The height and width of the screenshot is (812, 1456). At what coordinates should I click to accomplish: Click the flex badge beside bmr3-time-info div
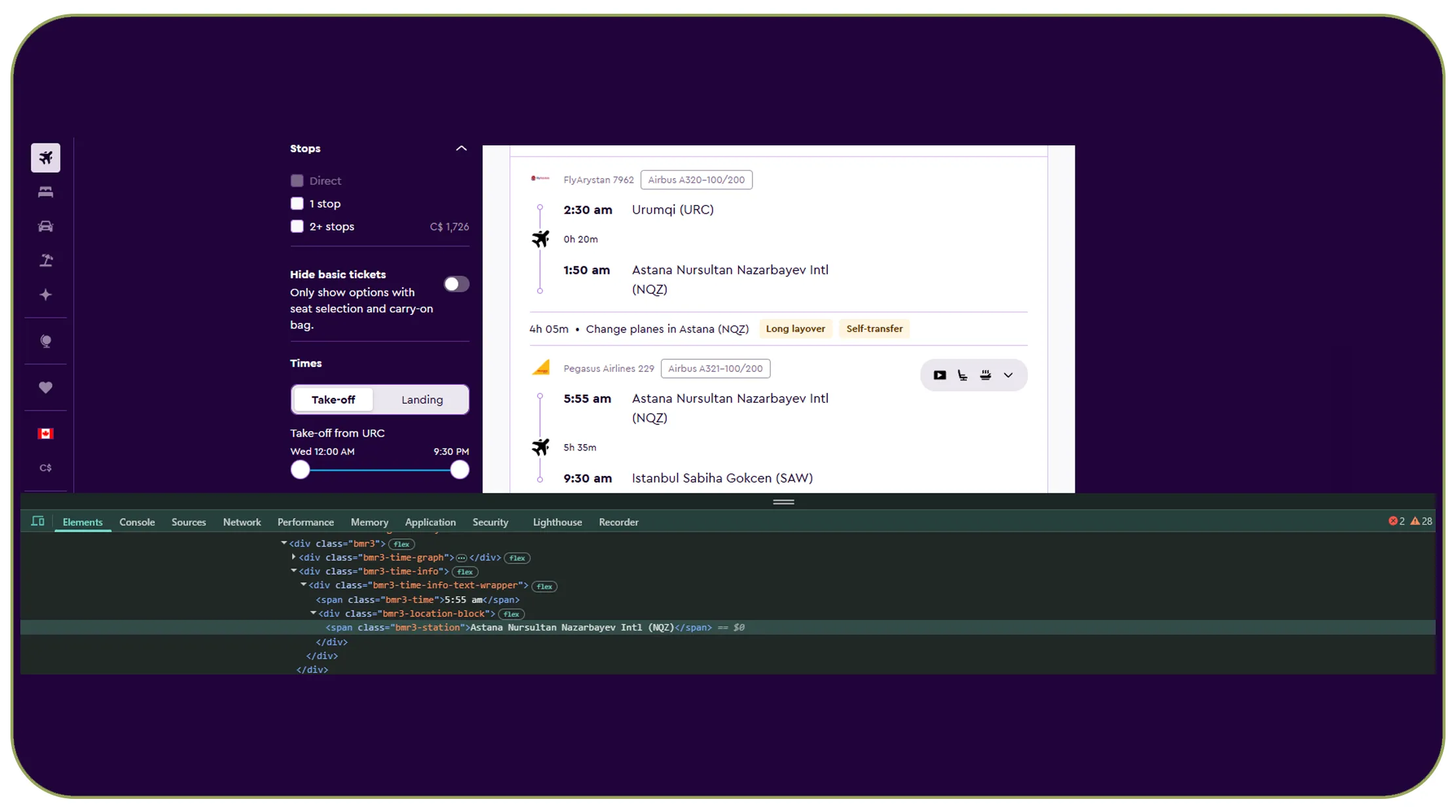click(x=465, y=572)
